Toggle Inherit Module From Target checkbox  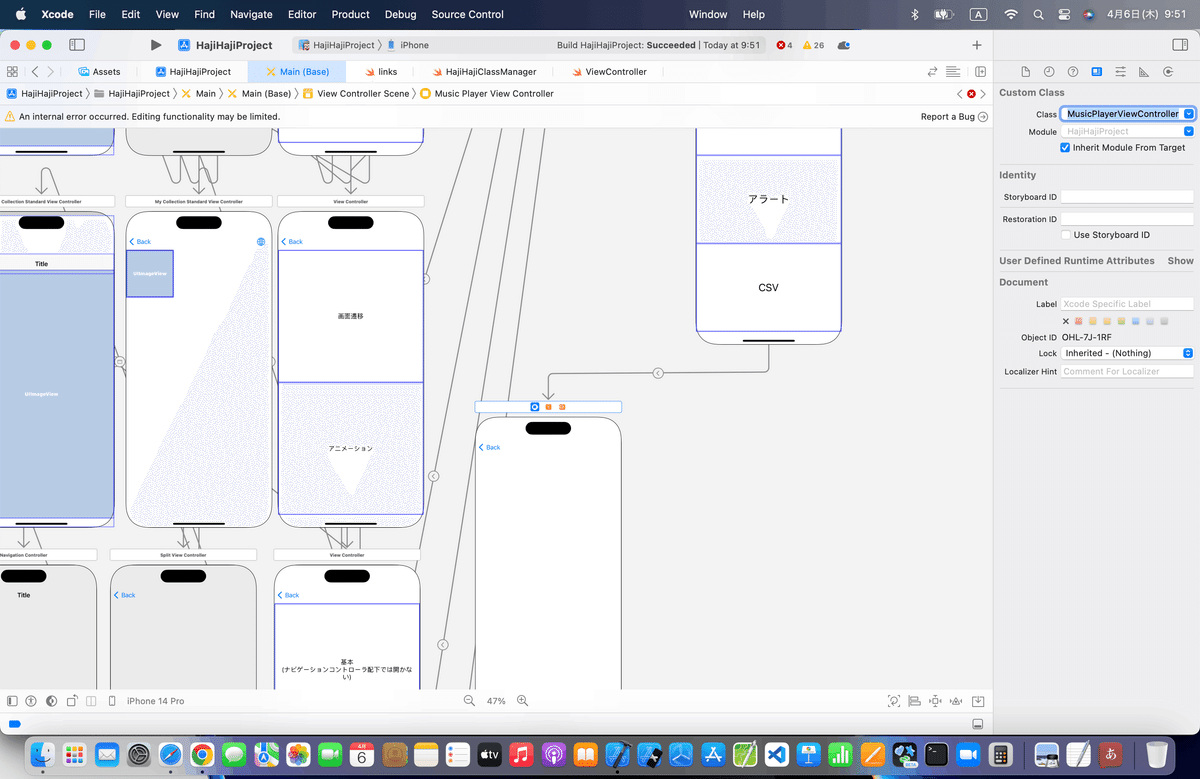coord(1065,147)
